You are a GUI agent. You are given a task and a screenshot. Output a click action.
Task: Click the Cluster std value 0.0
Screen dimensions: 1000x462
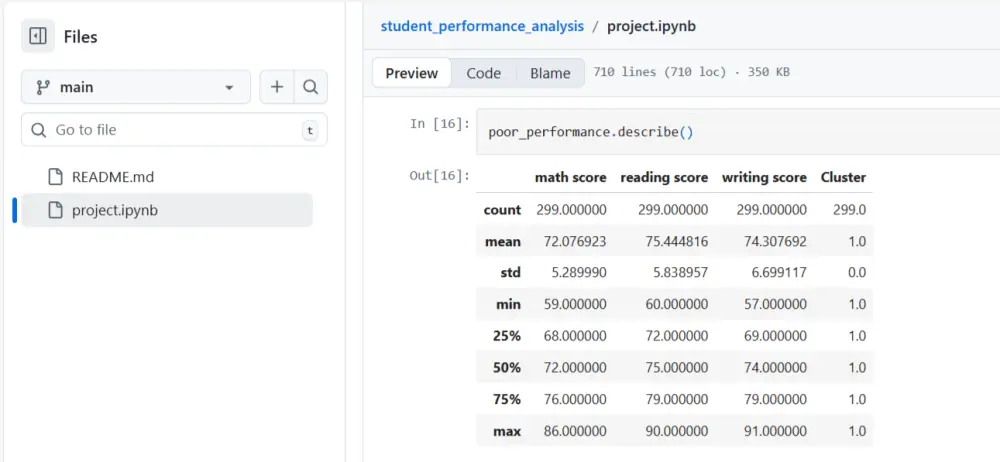pyautogui.click(x=857, y=273)
